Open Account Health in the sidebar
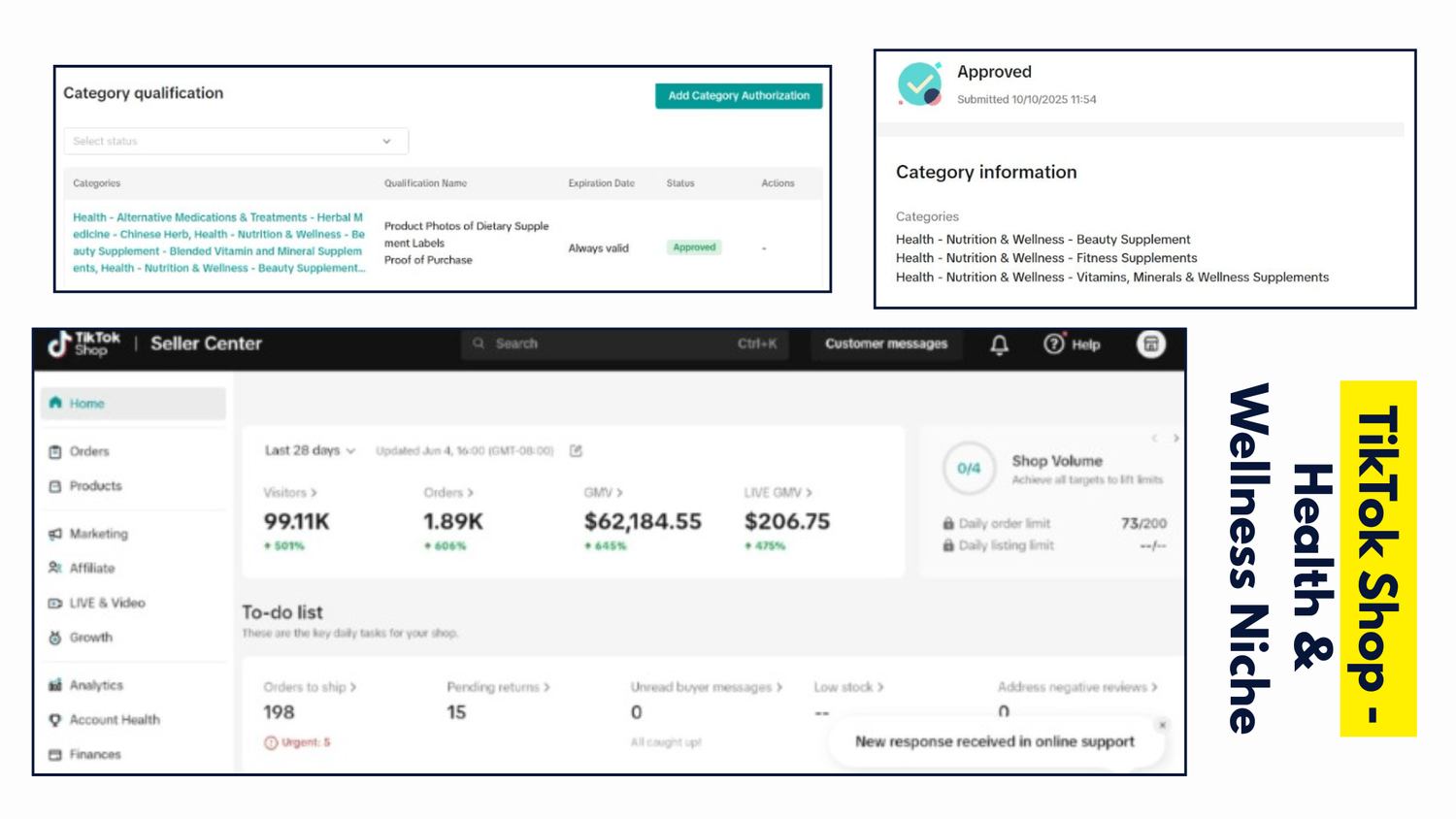1456x819 pixels. [114, 720]
